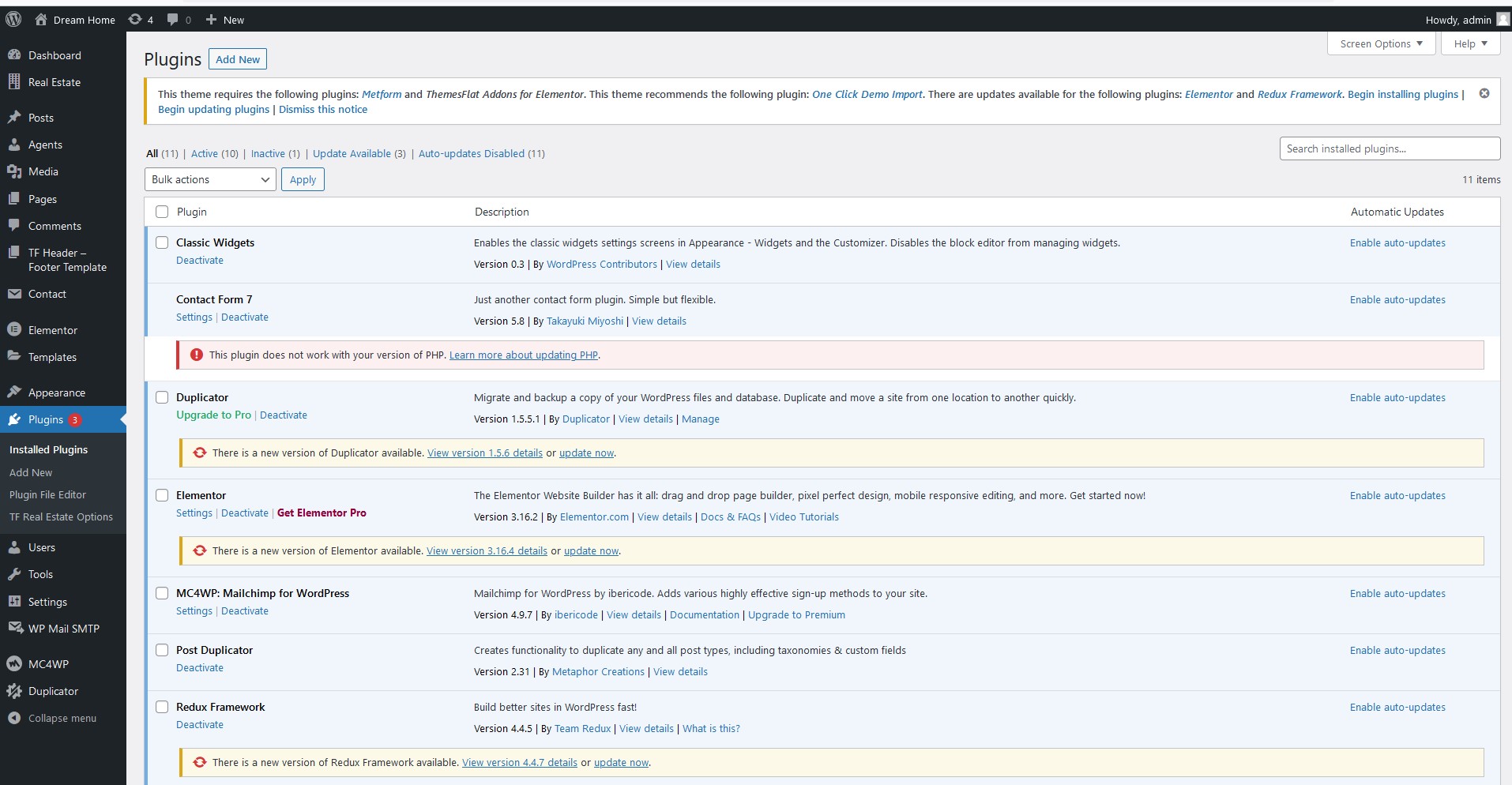Viewport: 1512px width, 785px height.
Task: Click the Media library icon
Action: (14, 171)
